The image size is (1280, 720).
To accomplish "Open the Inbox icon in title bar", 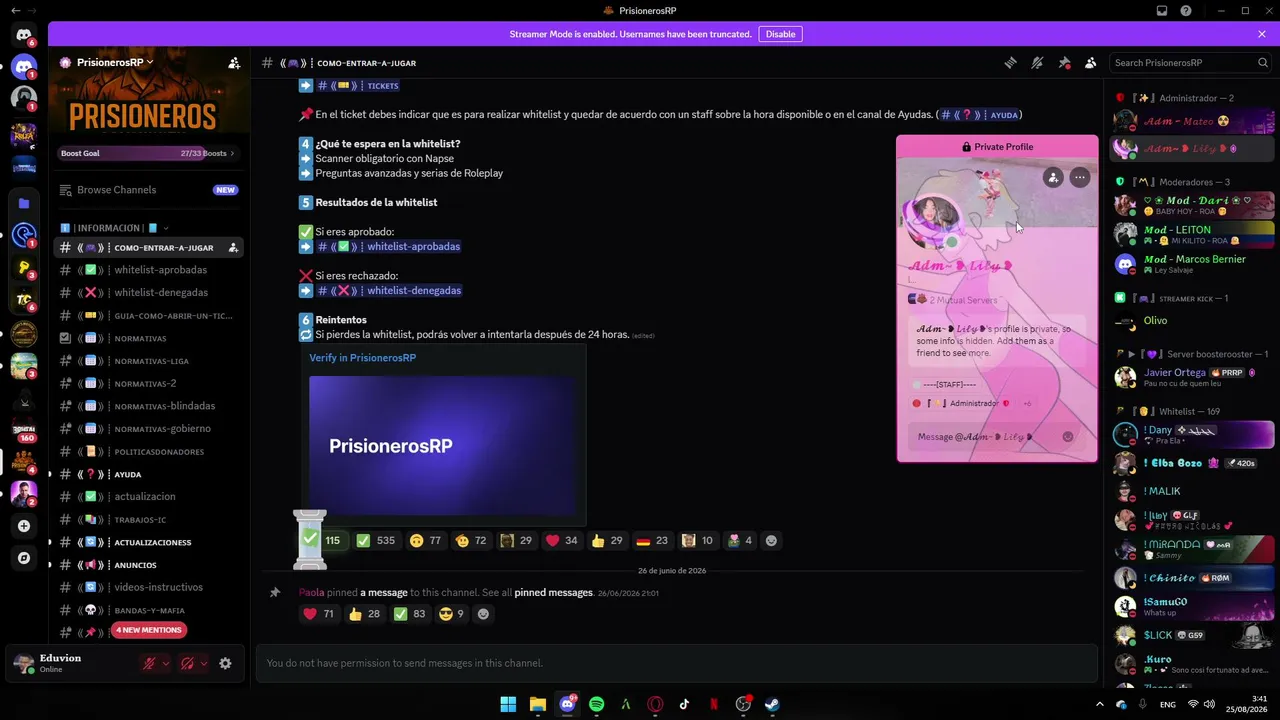I will [1162, 11].
